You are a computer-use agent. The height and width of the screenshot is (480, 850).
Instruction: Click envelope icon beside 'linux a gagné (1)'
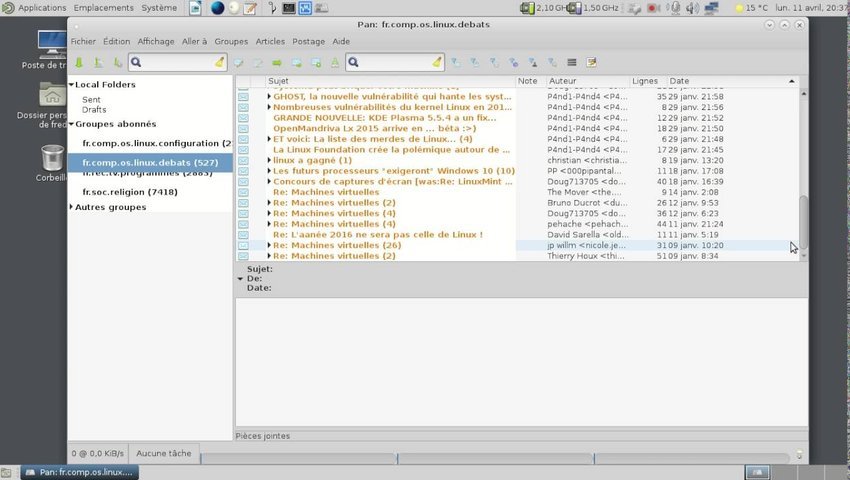pos(243,161)
